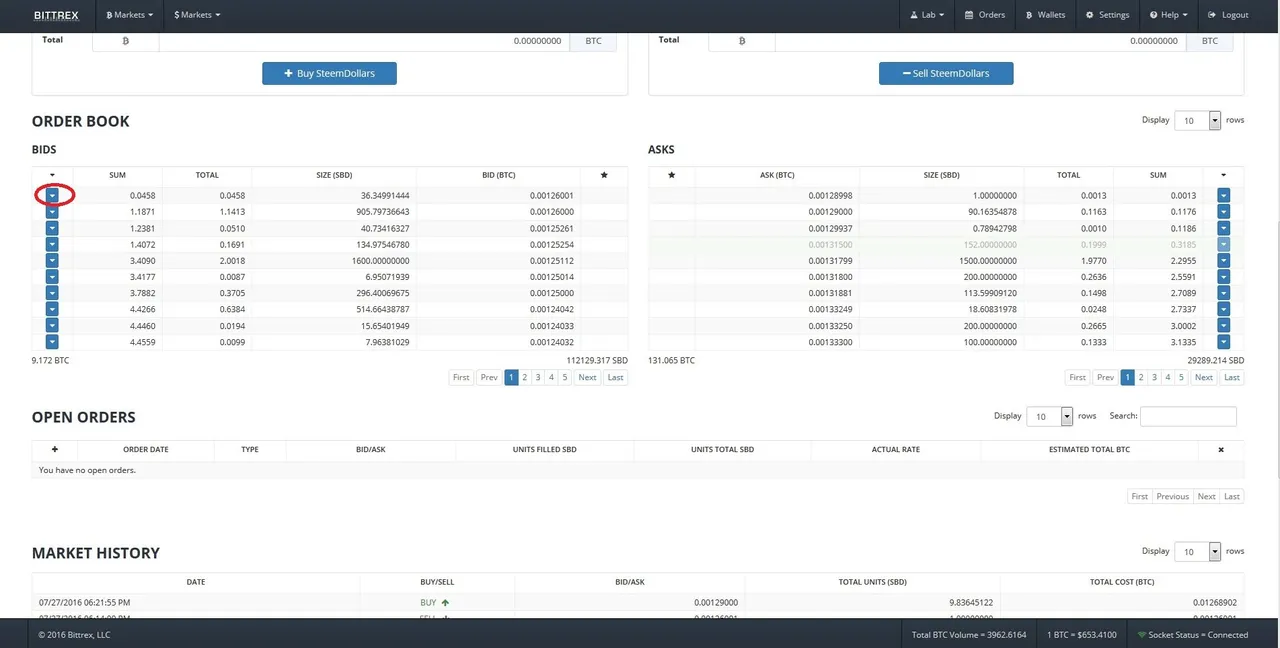Viewport: 1280px width, 648px height.
Task: Click the action arrow beside bid 0.00126001
Action: tap(52, 196)
